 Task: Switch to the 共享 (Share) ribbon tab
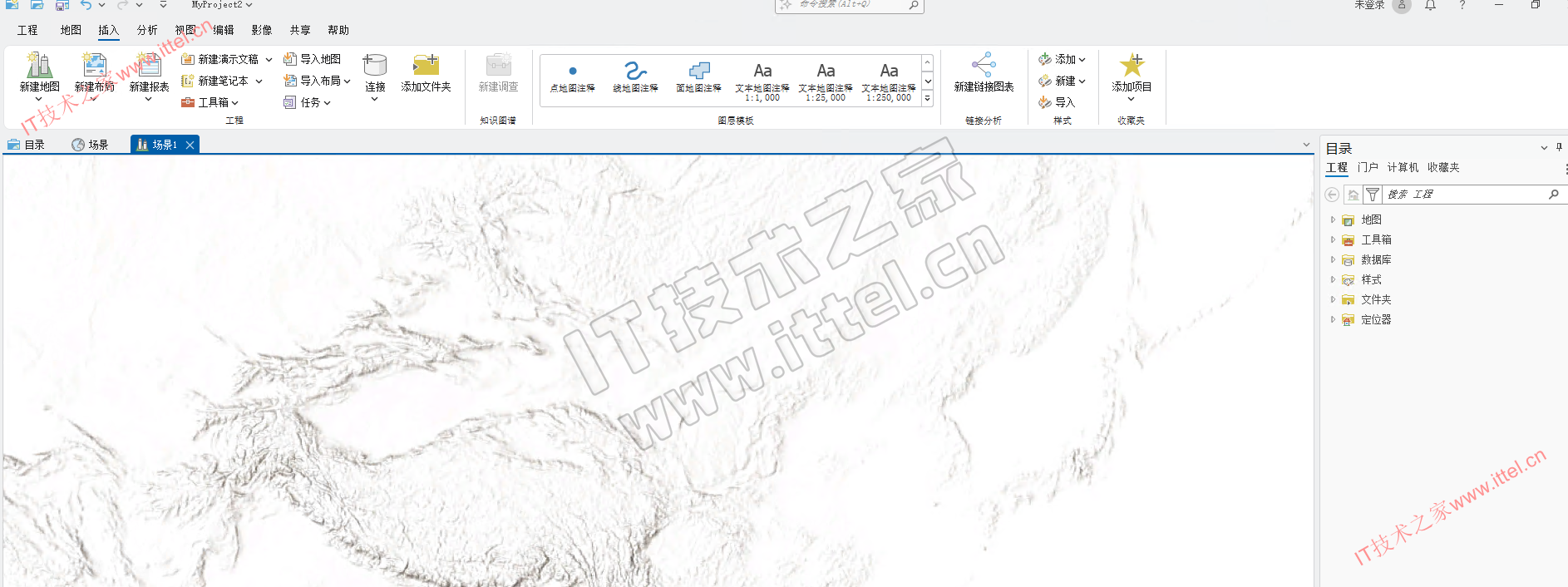click(300, 30)
